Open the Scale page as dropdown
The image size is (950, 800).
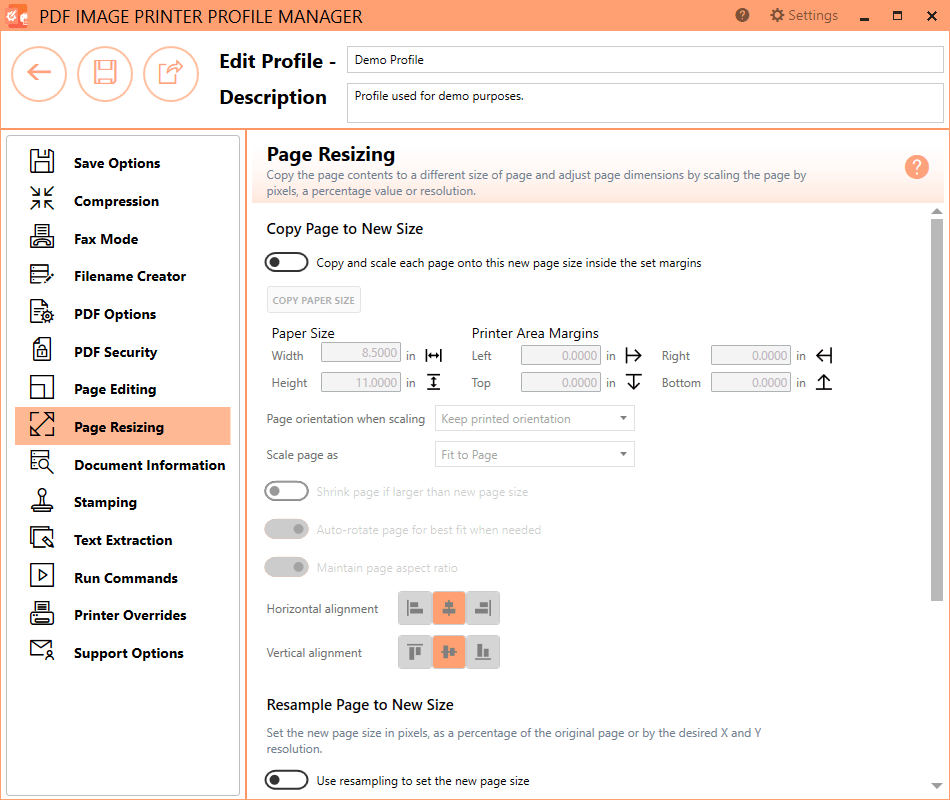point(534,453)
